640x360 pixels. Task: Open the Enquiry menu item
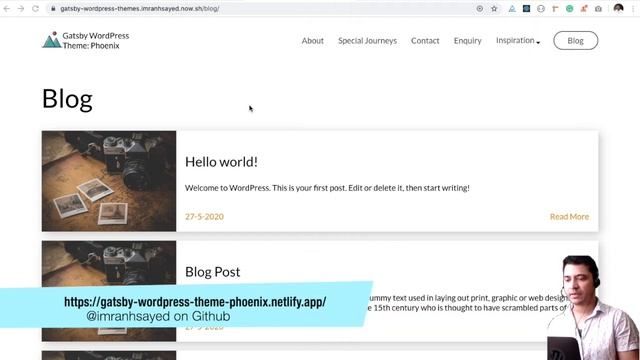point(467,40)
